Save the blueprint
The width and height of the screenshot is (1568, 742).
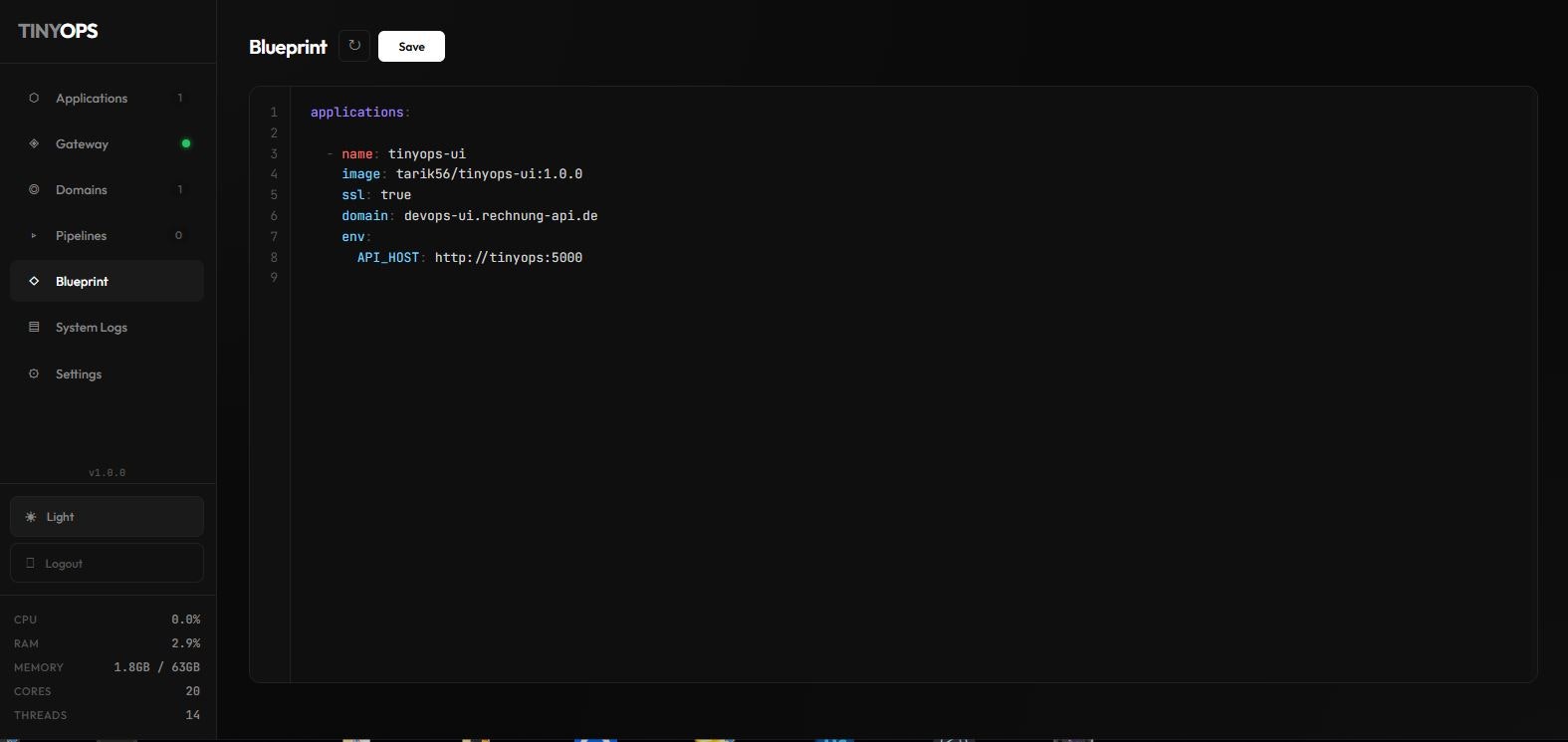pos(411,46)
